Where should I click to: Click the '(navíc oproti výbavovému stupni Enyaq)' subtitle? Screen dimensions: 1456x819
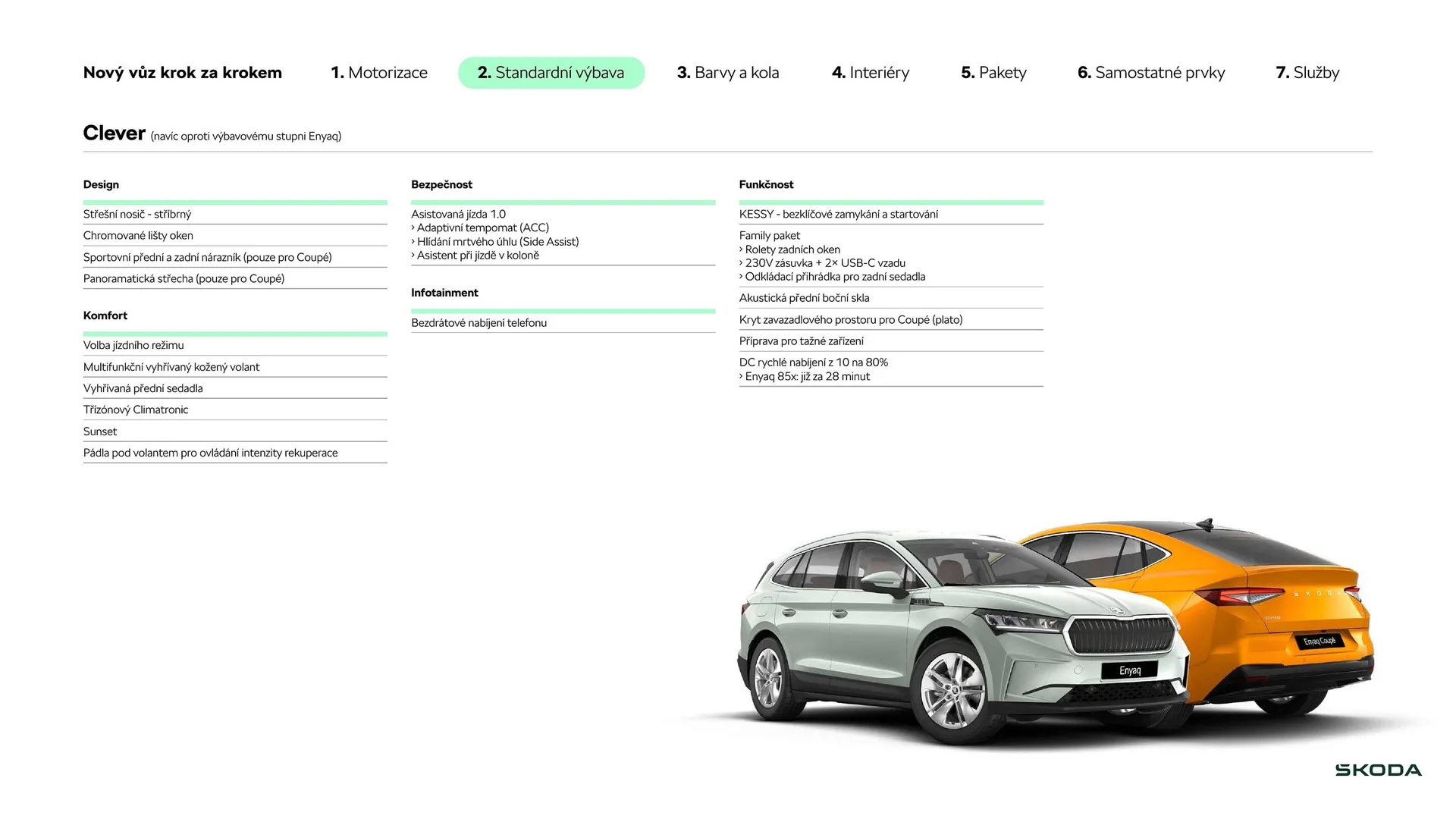pos(246,136)
